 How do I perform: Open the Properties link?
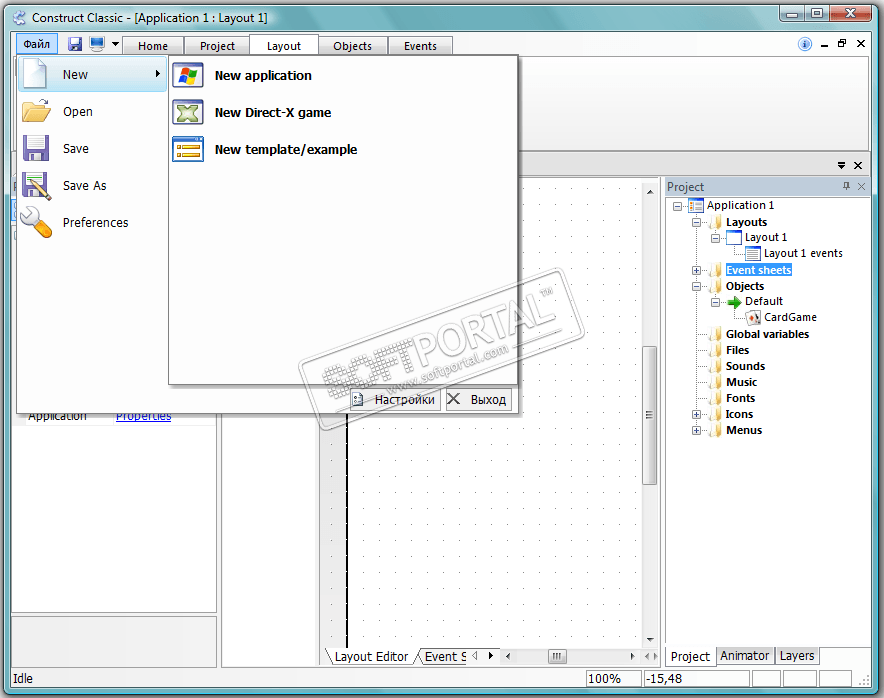143,417
